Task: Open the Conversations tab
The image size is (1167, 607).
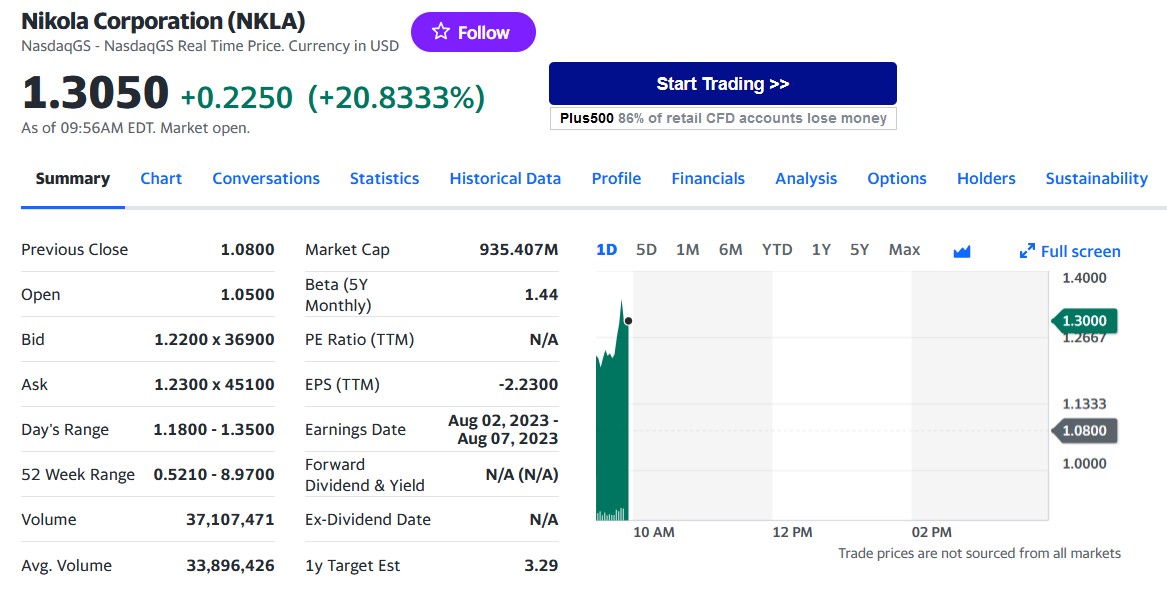Action: click(266, 178)
